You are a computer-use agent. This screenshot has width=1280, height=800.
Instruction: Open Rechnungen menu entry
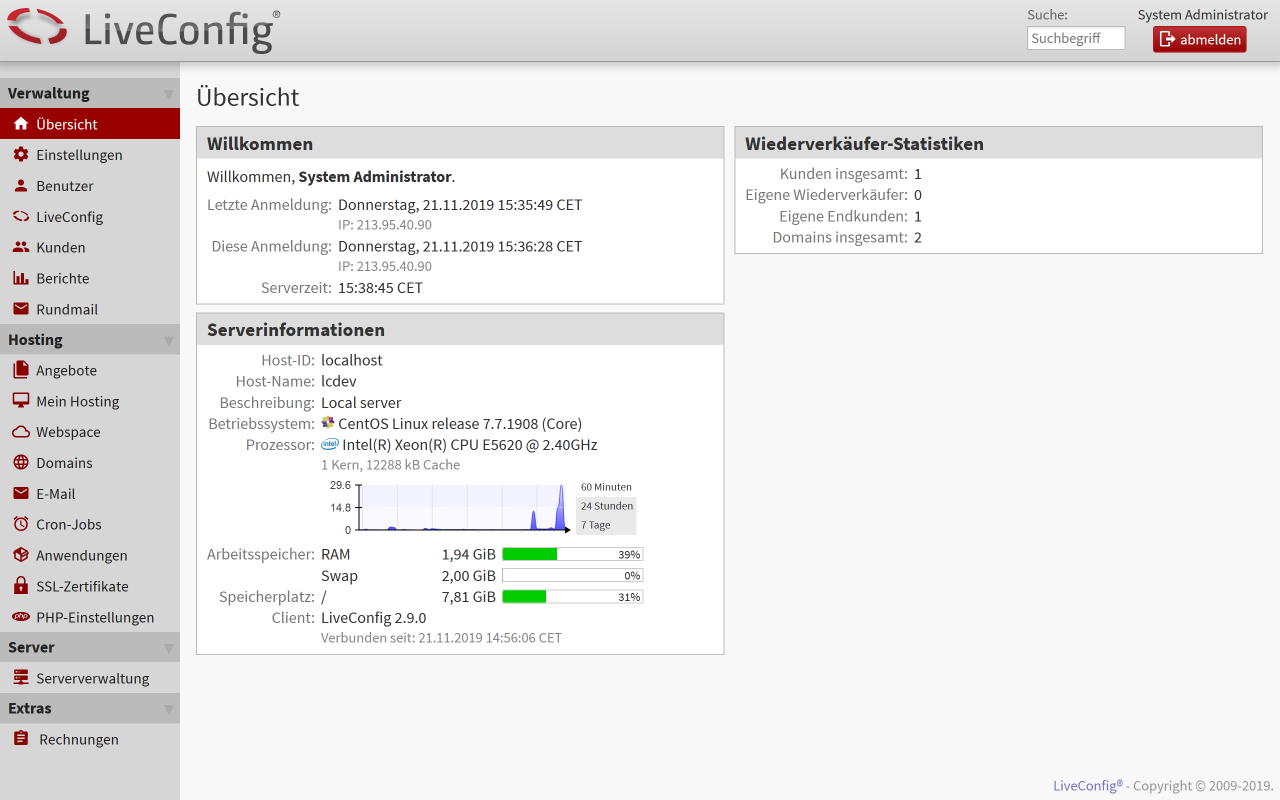[x=90, y=739]
